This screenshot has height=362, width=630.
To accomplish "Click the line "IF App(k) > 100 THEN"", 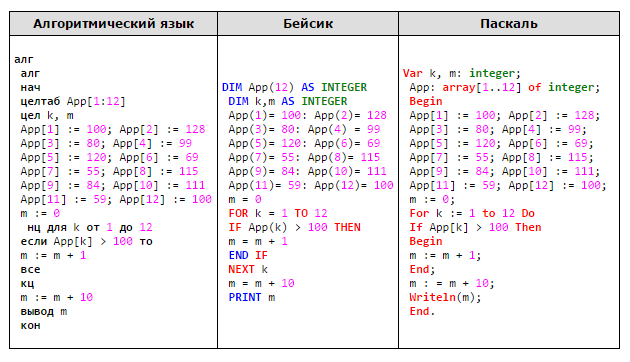I will click(x=295, y=227).
